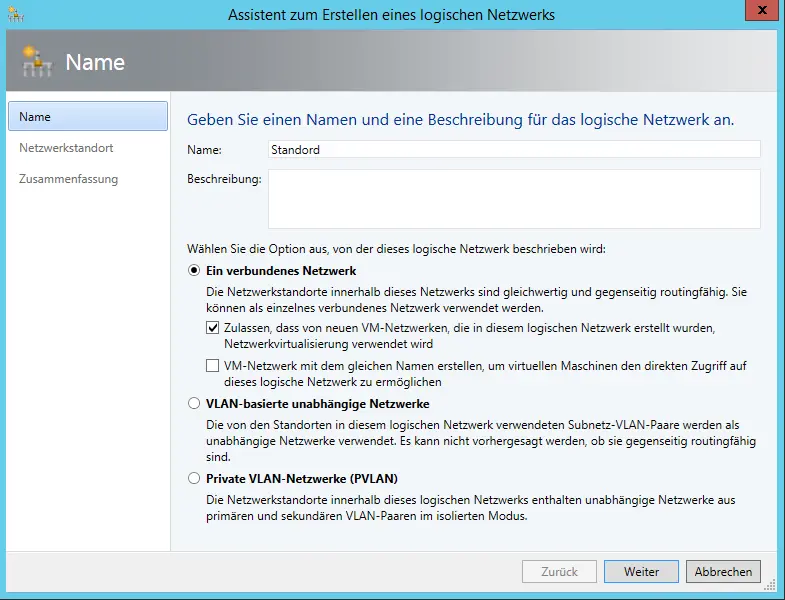Image resolution: width=785 pixels, height=600 pixels.
Task: Select Private VLAN-Netzwerke (PVLAN) option
Action: coord(194,478)
